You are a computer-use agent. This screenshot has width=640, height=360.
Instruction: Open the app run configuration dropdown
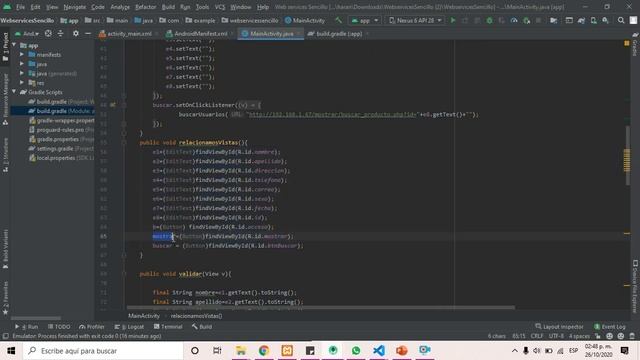(365, 20)
